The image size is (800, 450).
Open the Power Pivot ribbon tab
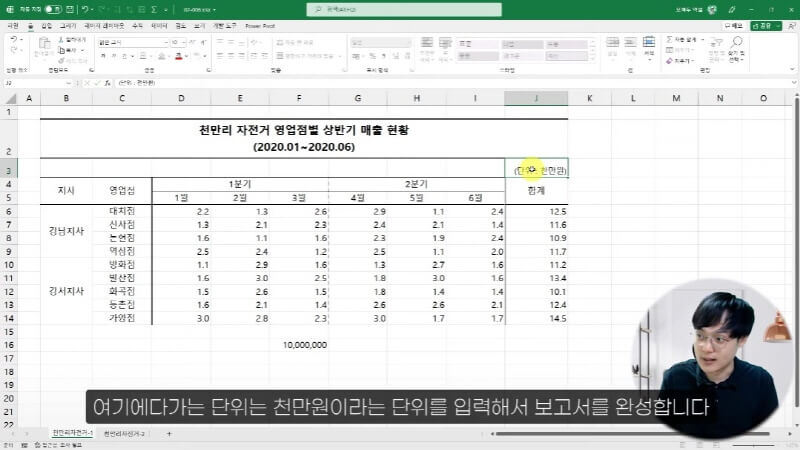coord(260,26)
